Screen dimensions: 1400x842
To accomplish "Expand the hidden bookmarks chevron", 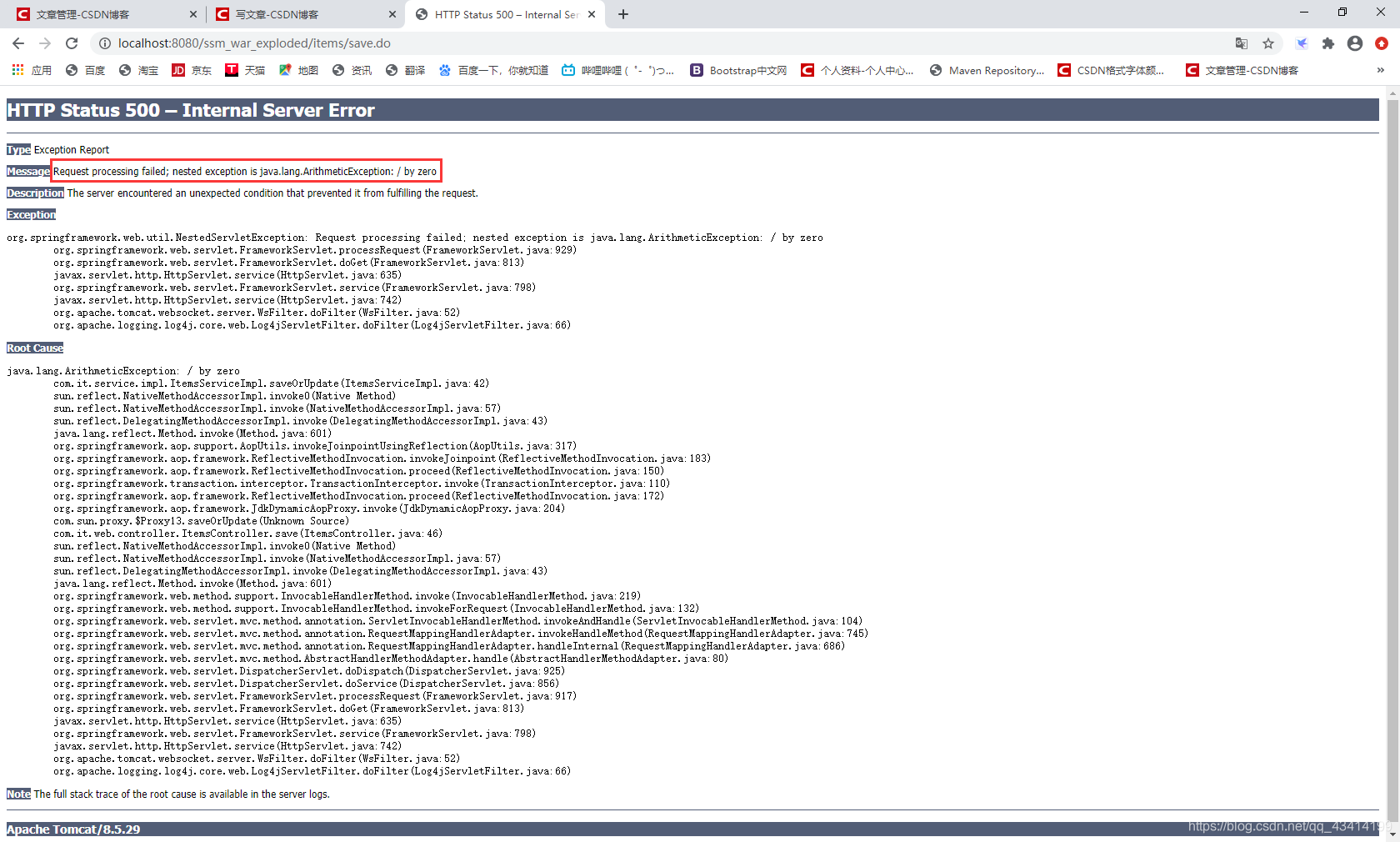I will point(1381,71).
